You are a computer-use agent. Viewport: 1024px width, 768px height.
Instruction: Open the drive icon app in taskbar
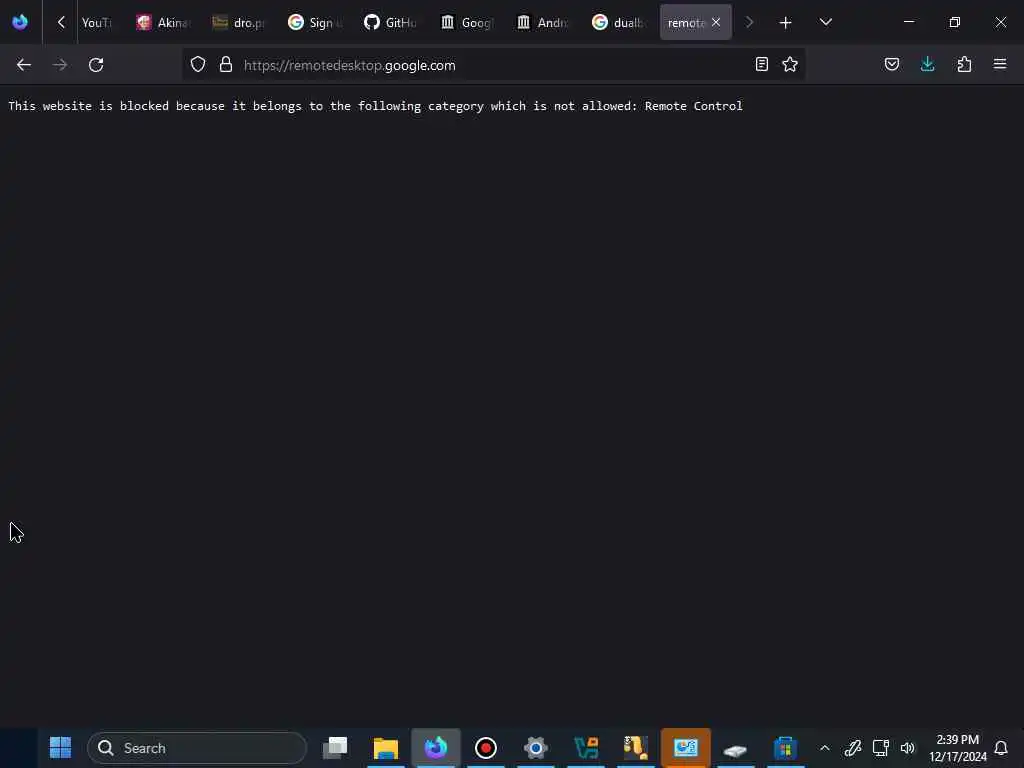[x=735, y=749]
